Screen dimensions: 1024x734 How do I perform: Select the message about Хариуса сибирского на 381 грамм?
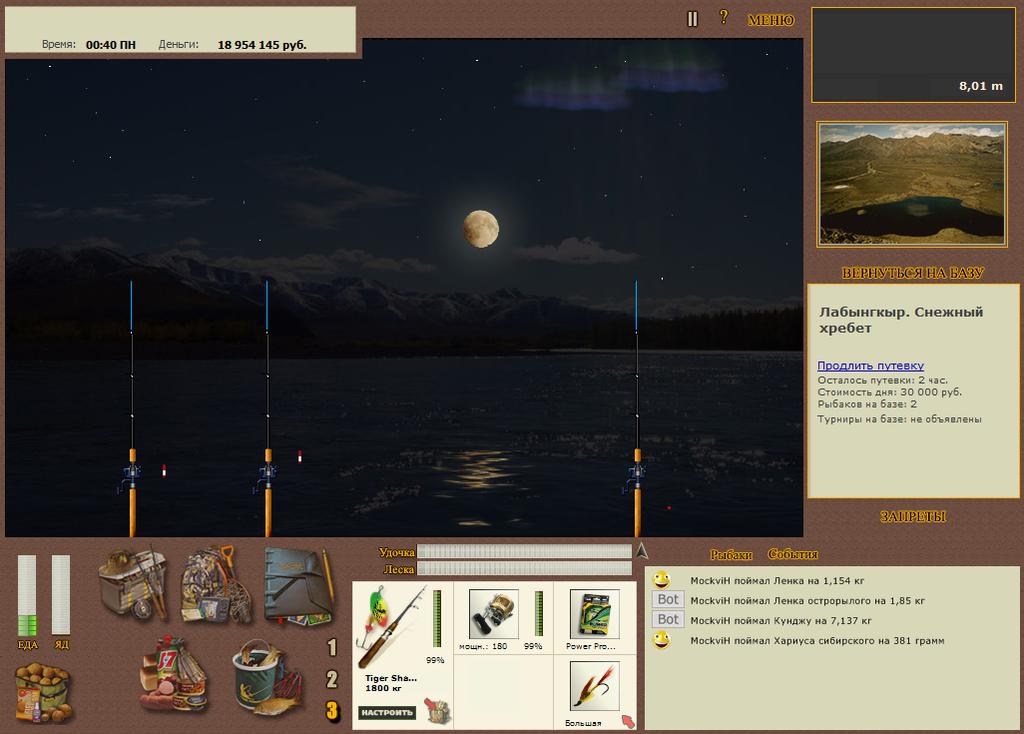tap(817, 641)
